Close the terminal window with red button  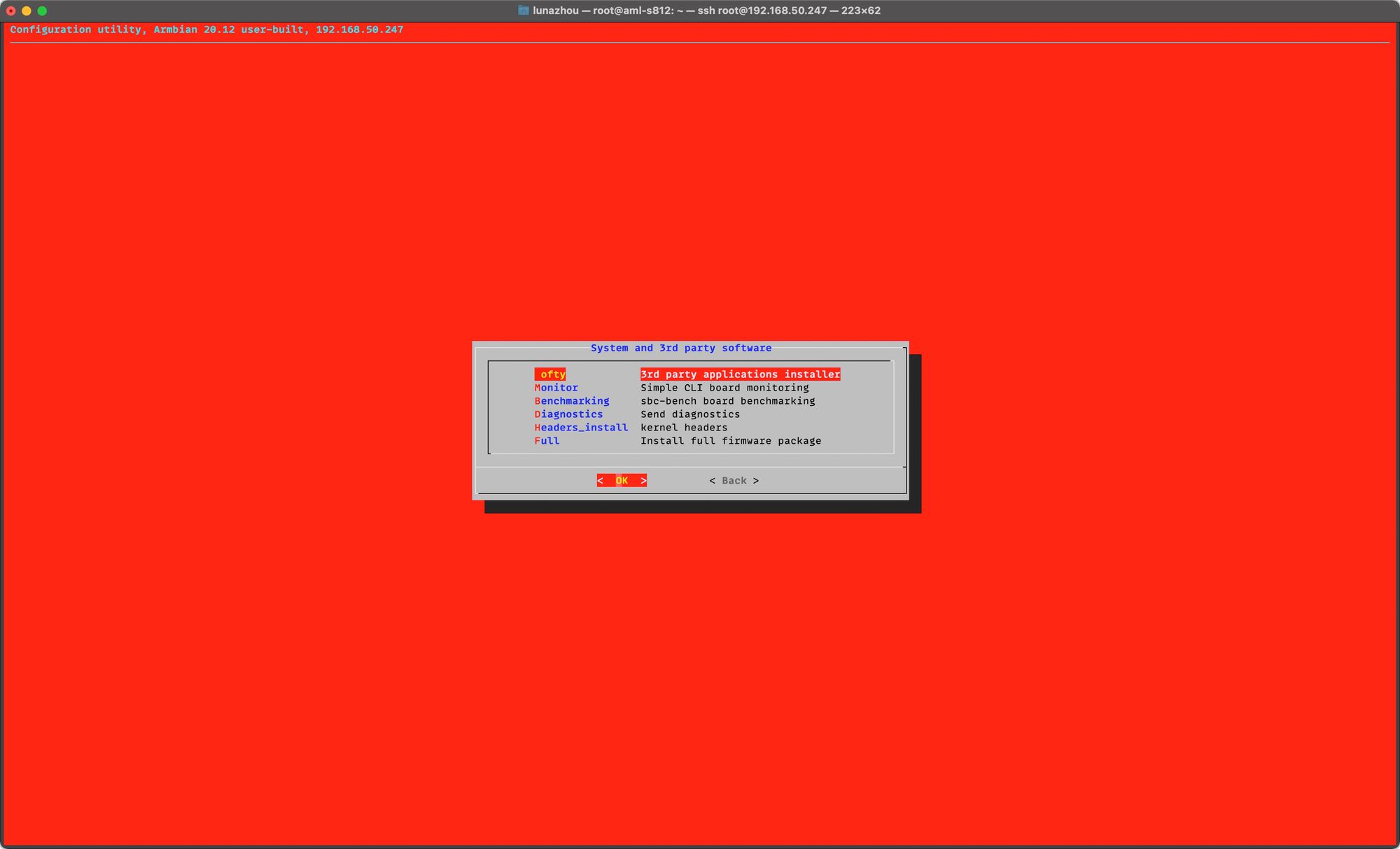pos(11,10)
